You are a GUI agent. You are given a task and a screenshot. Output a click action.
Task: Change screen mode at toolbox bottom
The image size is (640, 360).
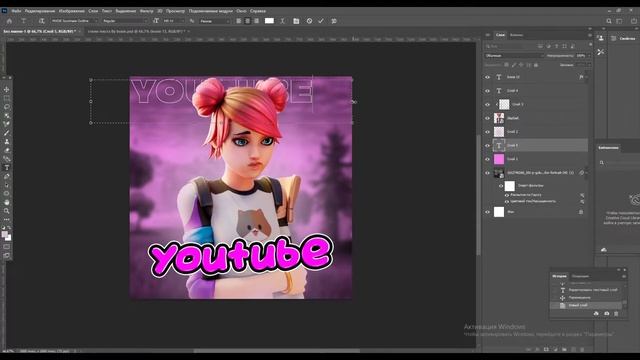[7, 256]
